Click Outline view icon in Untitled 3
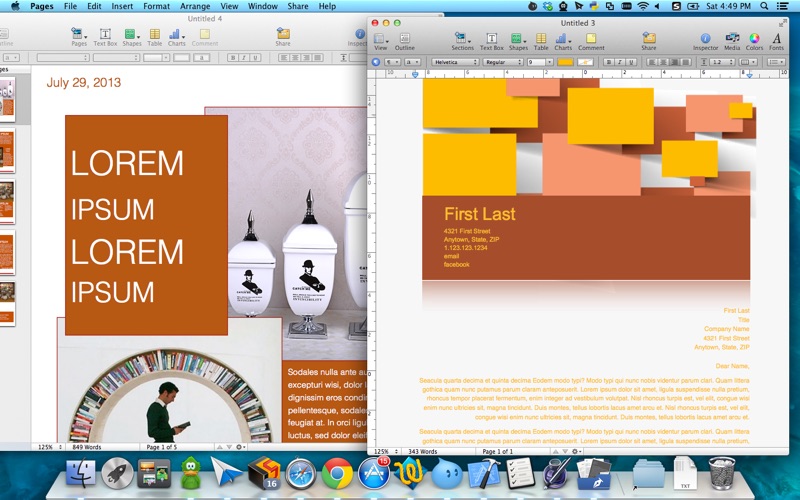800x500 pixels. [404, 38]
